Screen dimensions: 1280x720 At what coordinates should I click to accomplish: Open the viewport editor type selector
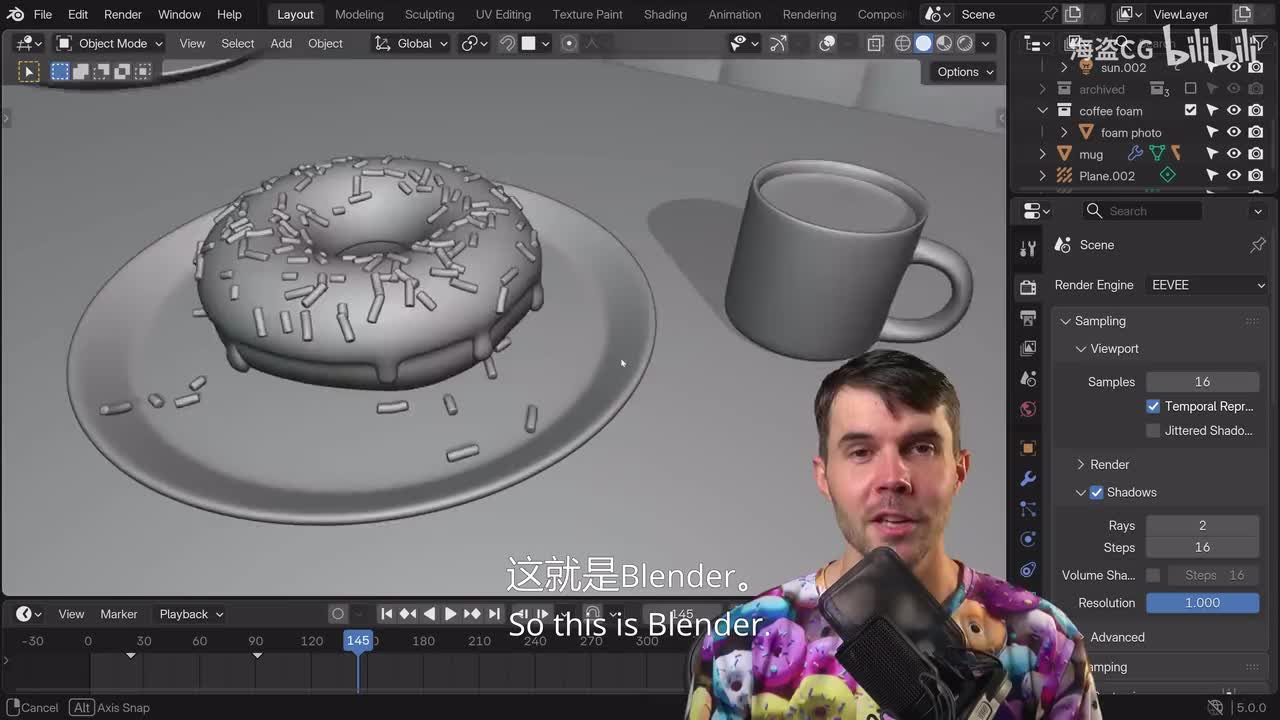coord(28,43)
